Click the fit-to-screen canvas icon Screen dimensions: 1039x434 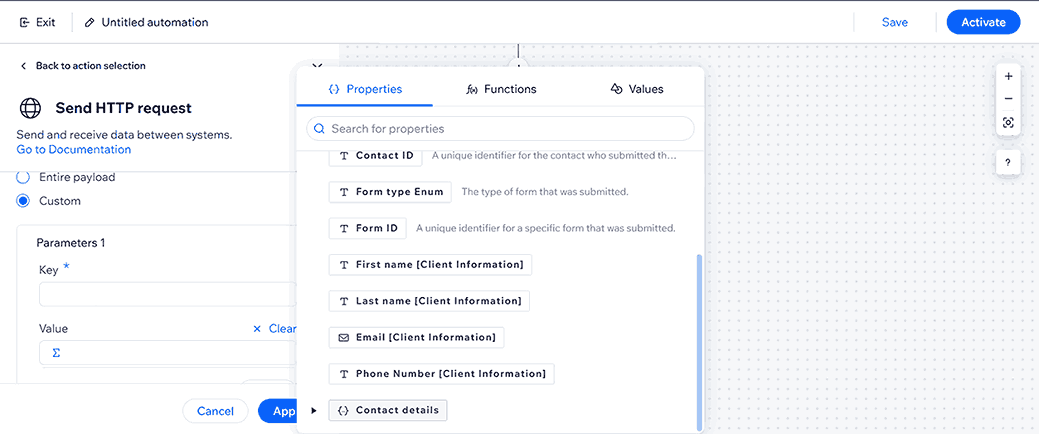click(1008, 123)
